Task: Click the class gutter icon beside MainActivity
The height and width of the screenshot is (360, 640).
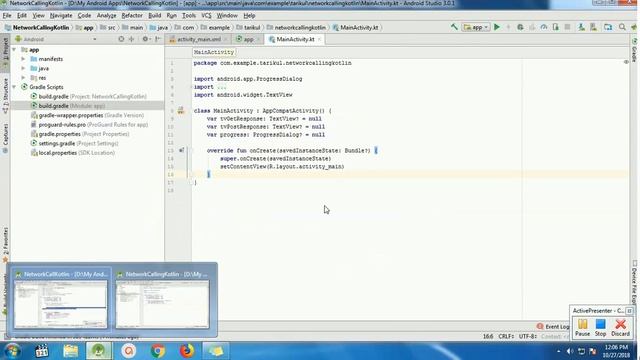Action: pos(181,111)
